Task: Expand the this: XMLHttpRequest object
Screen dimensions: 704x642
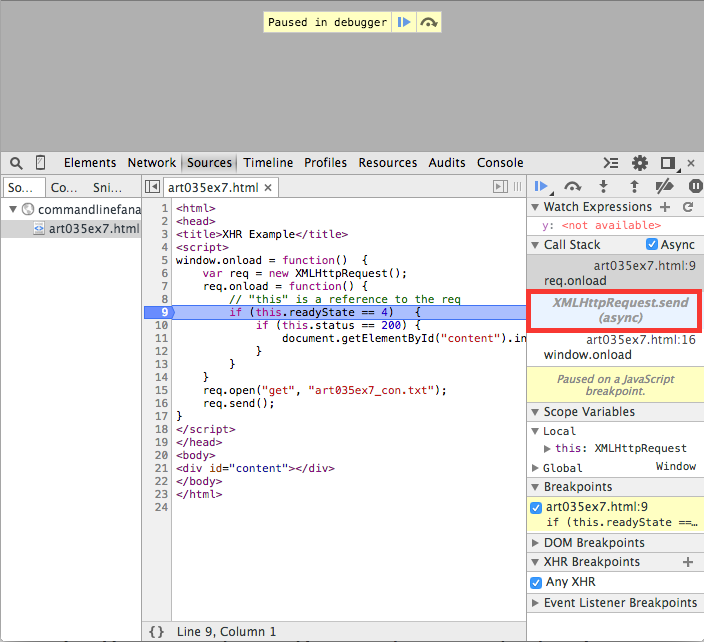Action: [x=547, y=448]
